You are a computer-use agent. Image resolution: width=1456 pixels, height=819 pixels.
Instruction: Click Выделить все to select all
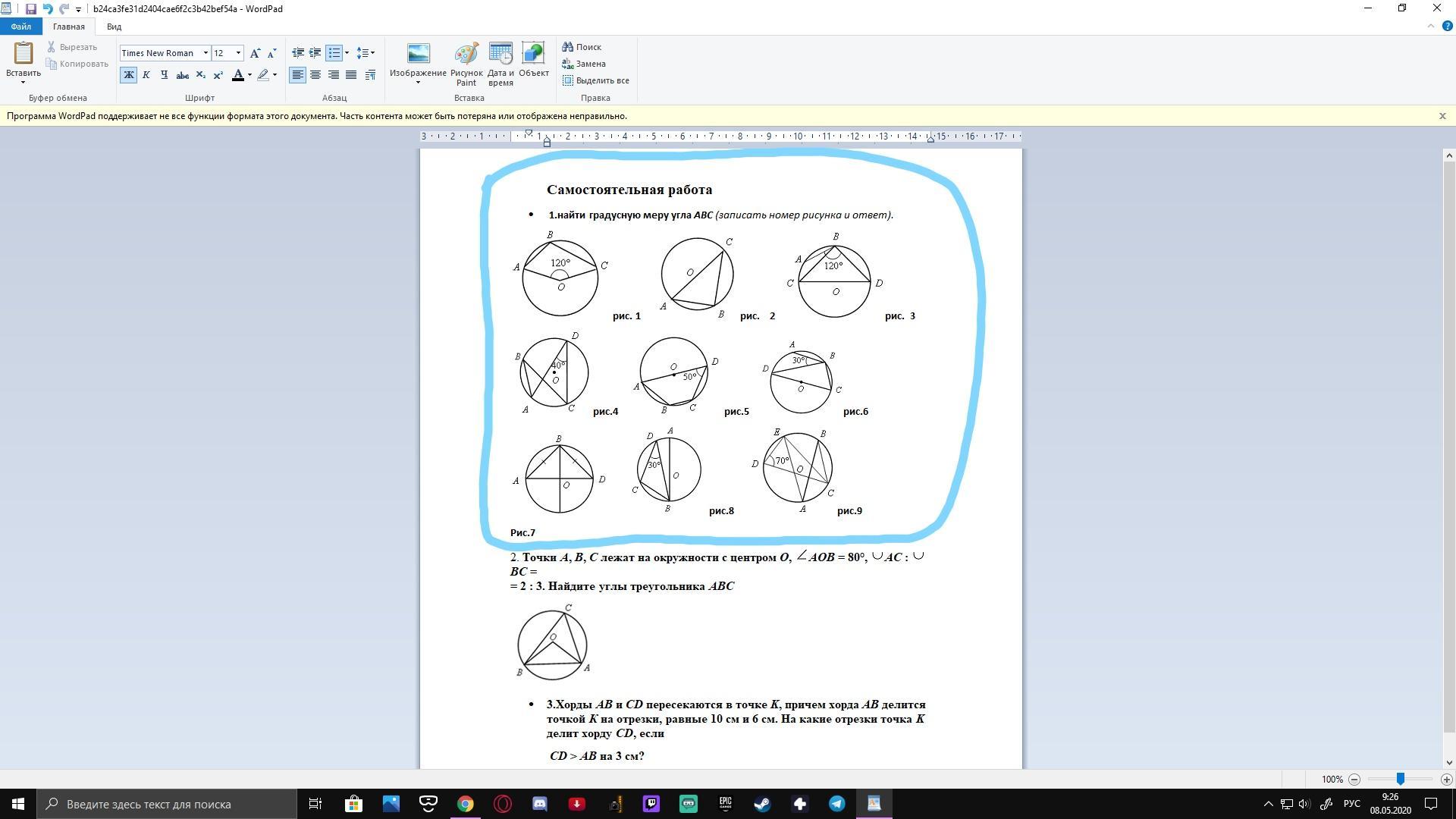pyautogui.click(x=596, y=80)
